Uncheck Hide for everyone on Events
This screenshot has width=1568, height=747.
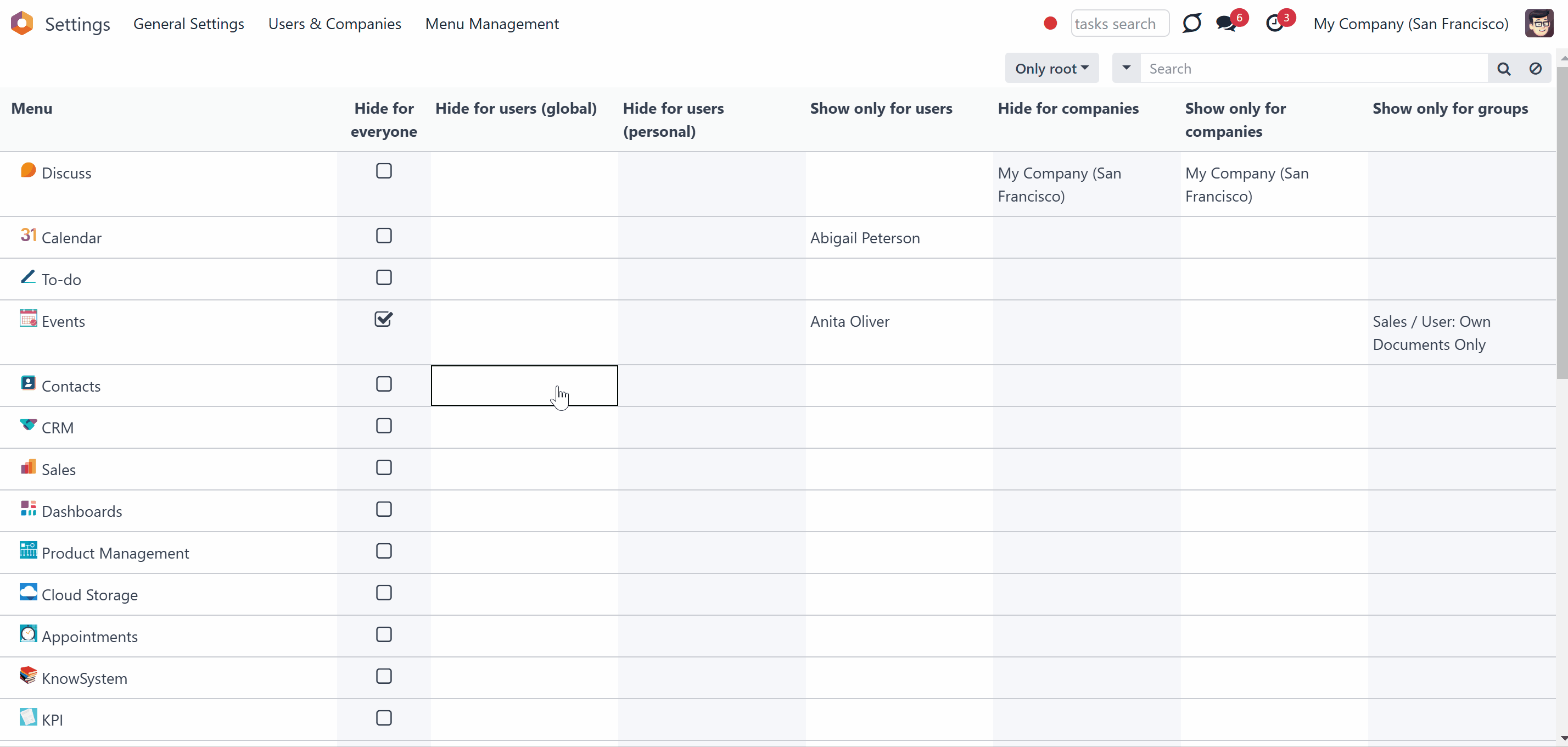tap(383, 319)
